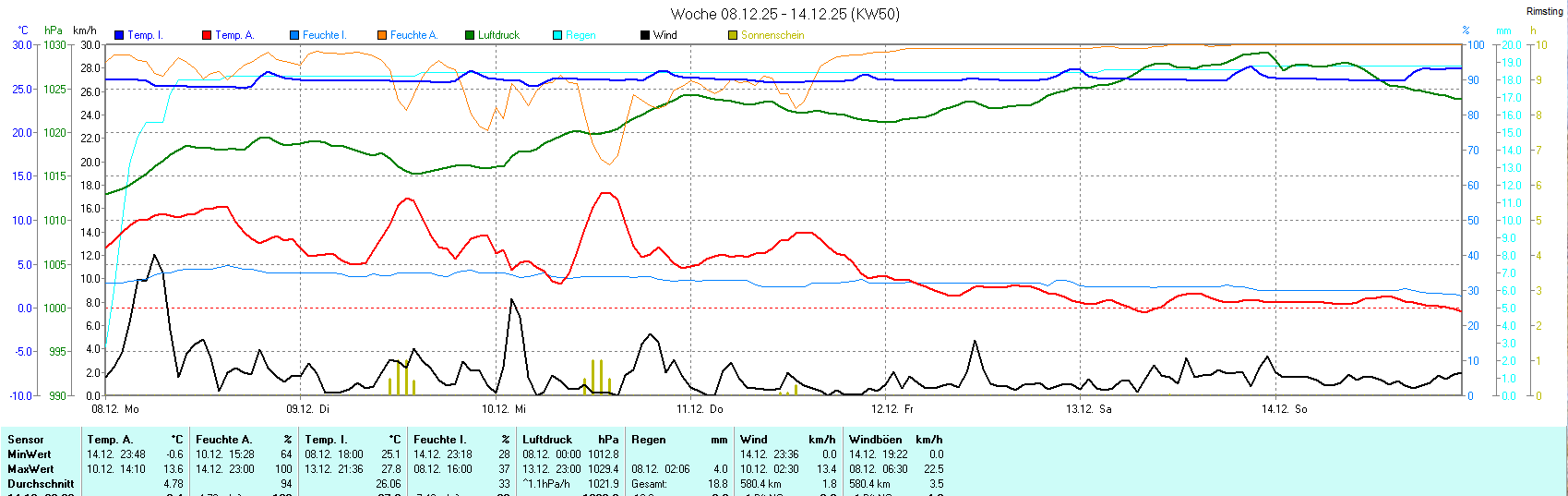Click the MinWert row label
The height and width of the screenshot is (496, 1568).
pyautogui.click(x=30, y=454)
